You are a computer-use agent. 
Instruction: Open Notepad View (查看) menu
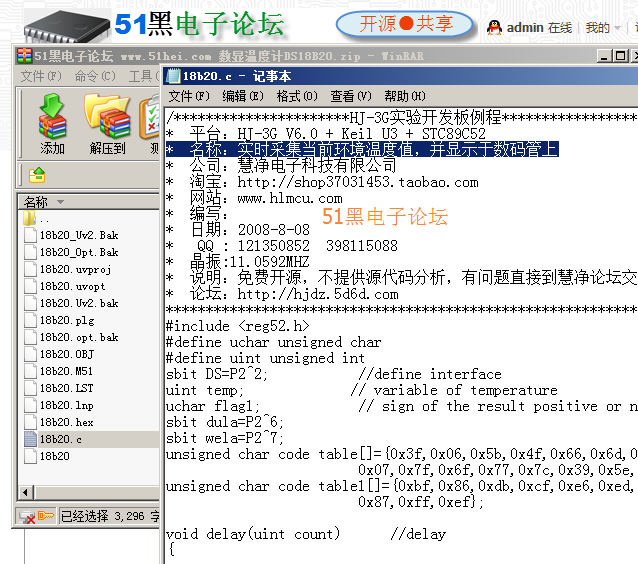(x=351, y=96)
